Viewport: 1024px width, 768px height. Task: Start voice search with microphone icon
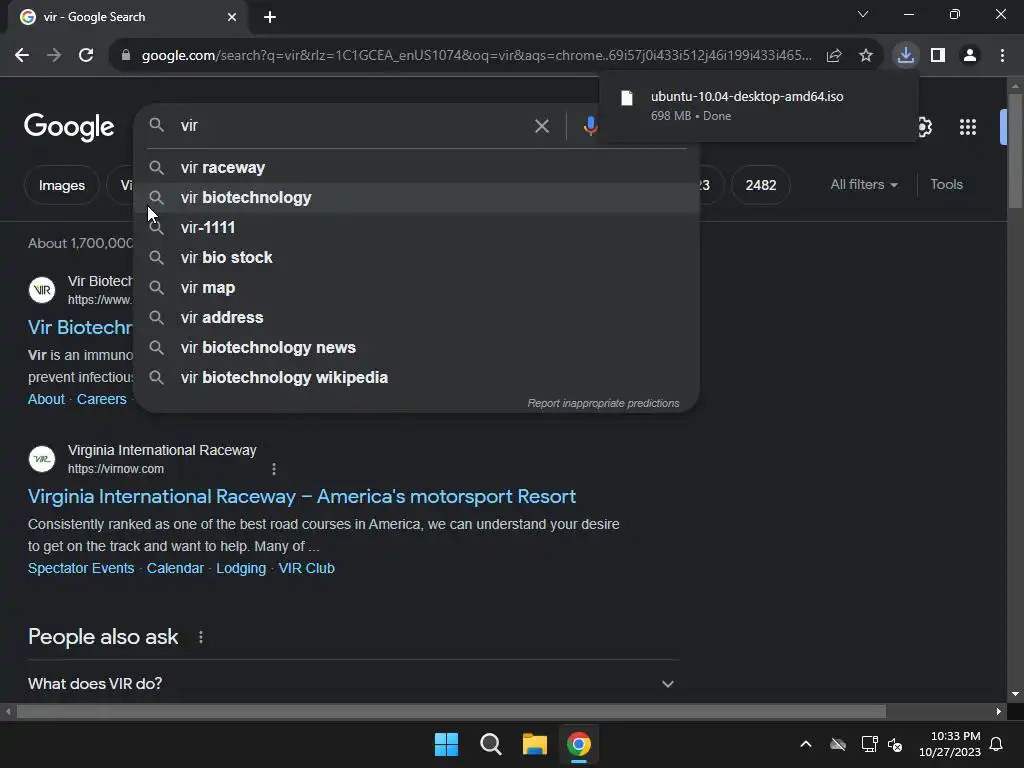[x=590, y=126]
